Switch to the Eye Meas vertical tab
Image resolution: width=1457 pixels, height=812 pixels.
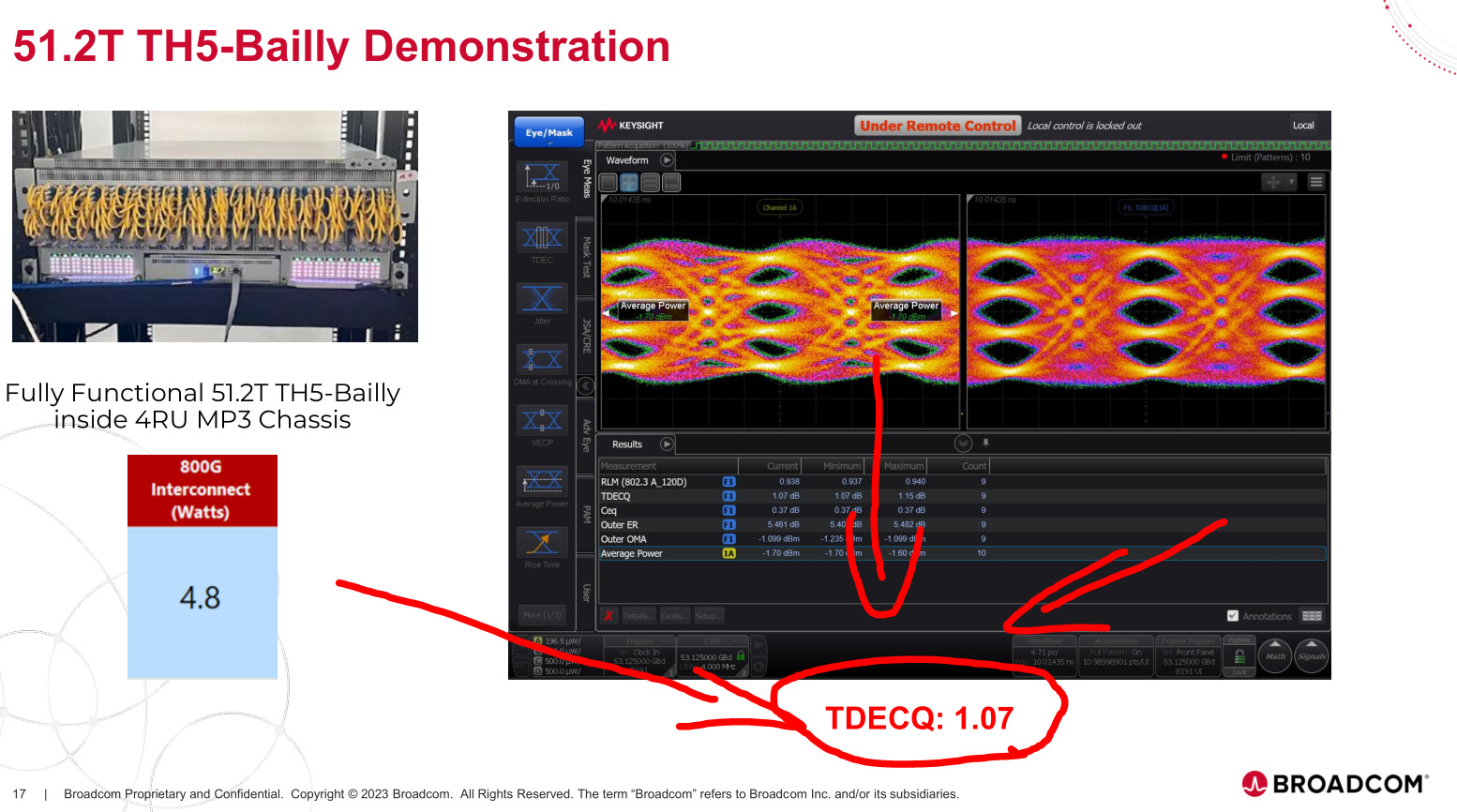[586, 179]
